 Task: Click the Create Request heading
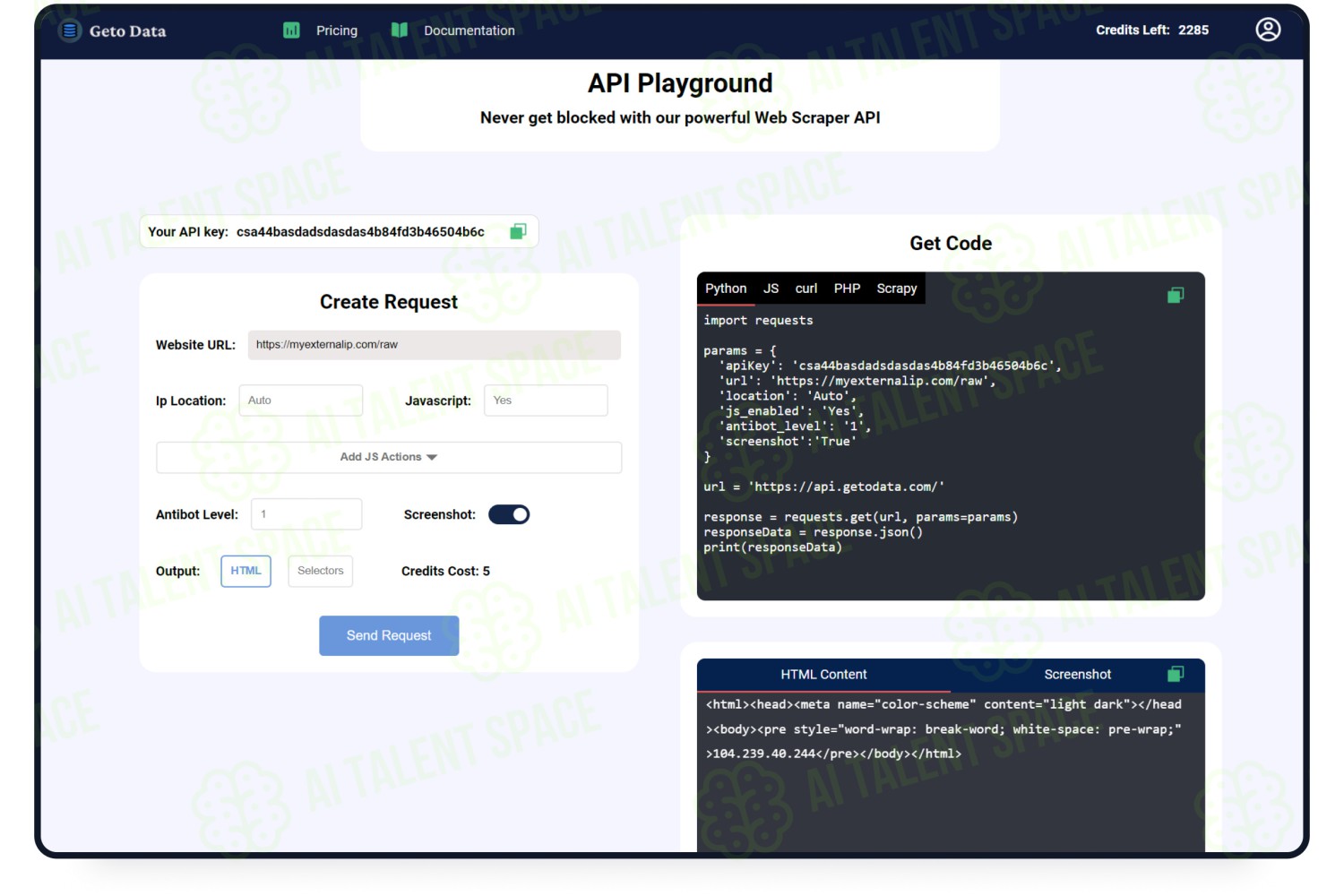pyautogui.click(x=389, y=302)
